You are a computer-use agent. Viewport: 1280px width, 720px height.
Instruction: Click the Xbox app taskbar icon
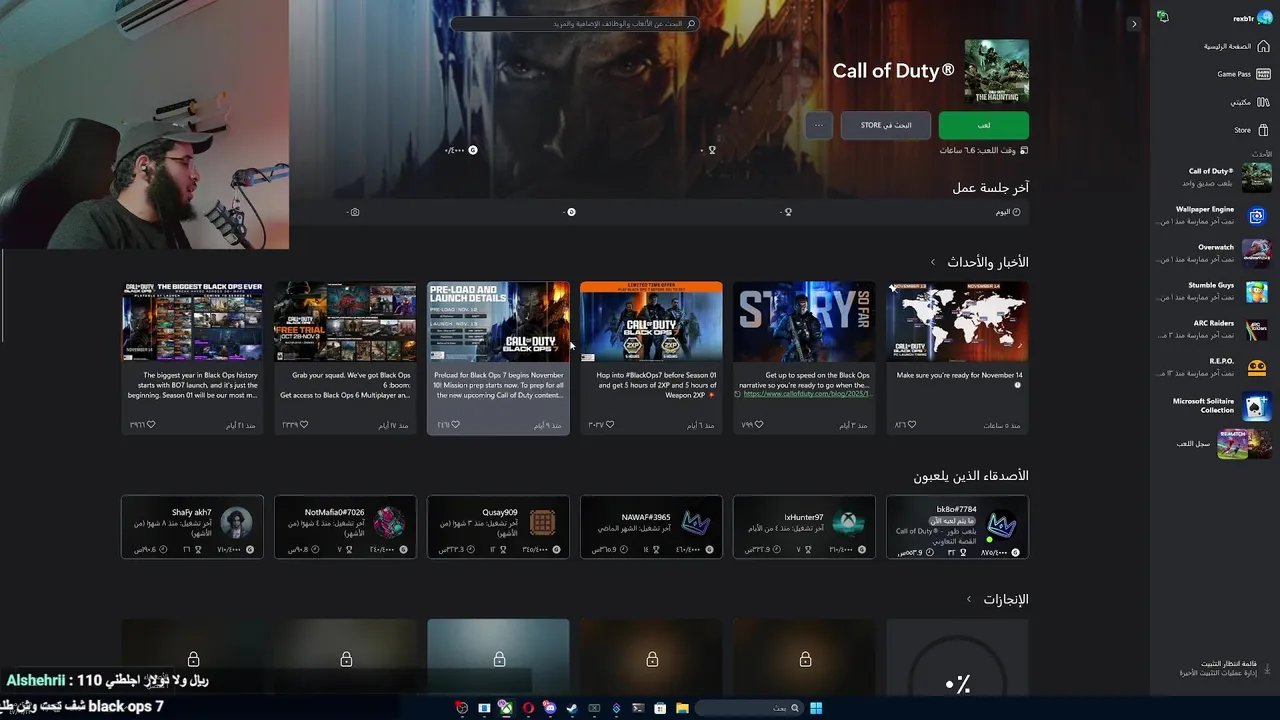(x=506, y=708)
